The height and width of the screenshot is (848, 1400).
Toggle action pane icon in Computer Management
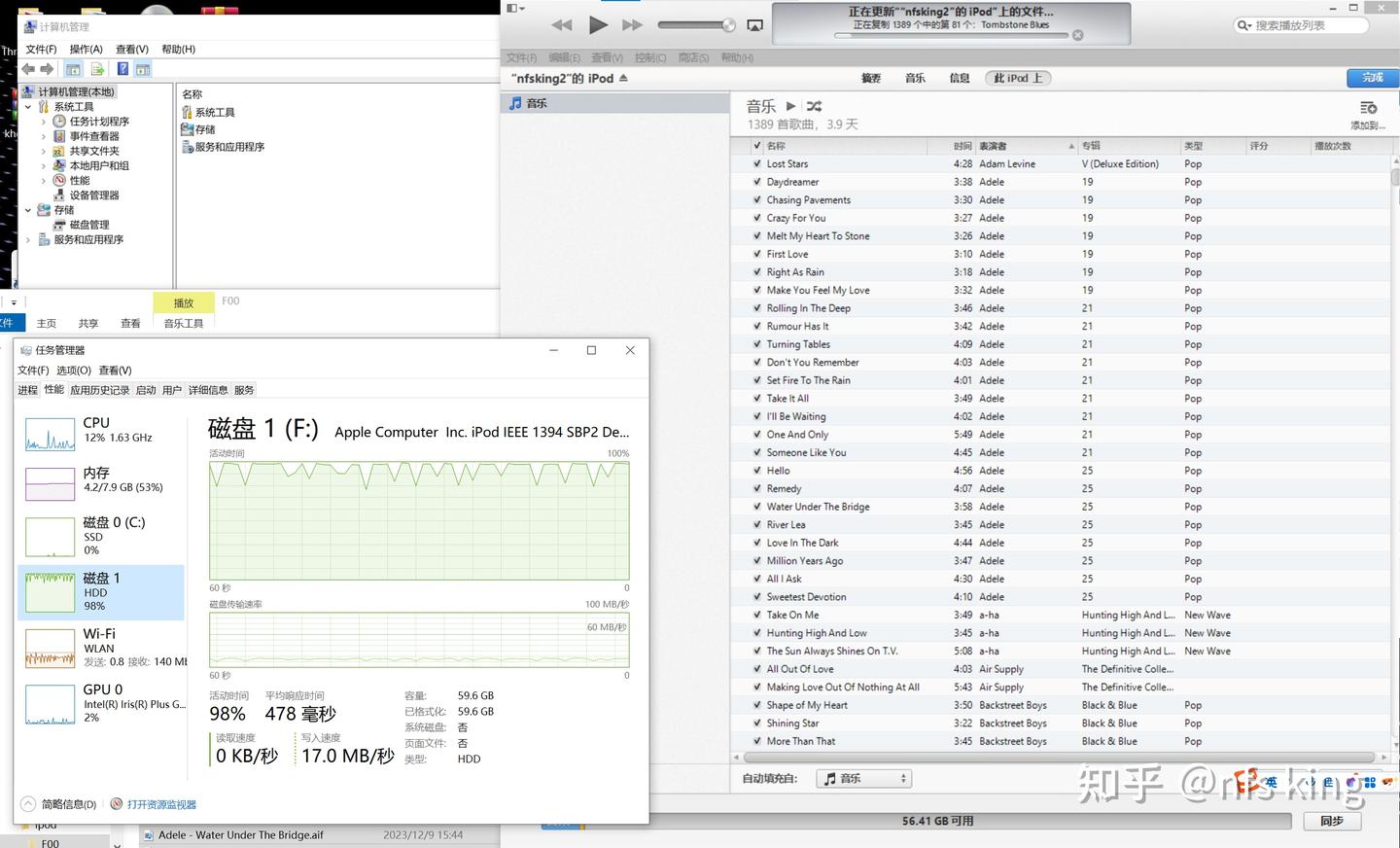coord(143,69)
